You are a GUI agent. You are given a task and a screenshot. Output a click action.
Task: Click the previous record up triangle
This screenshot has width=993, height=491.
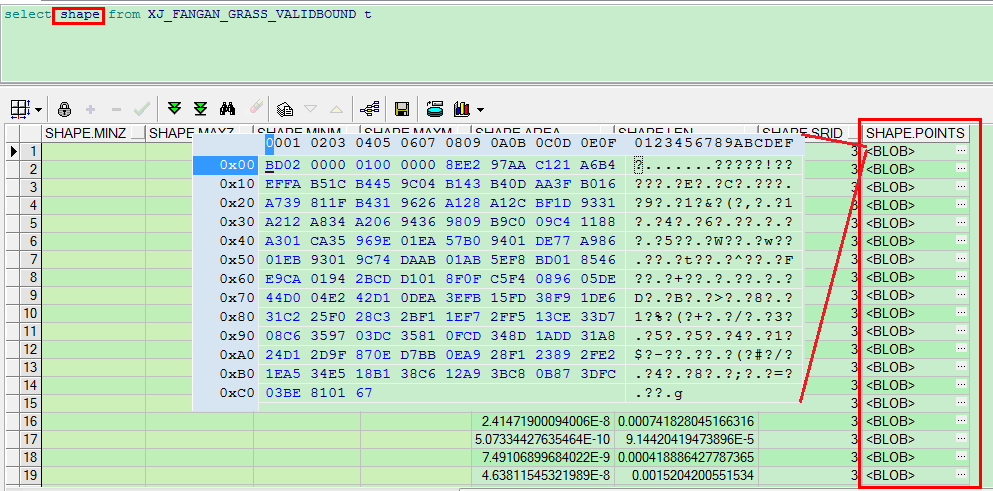[336, 109]
